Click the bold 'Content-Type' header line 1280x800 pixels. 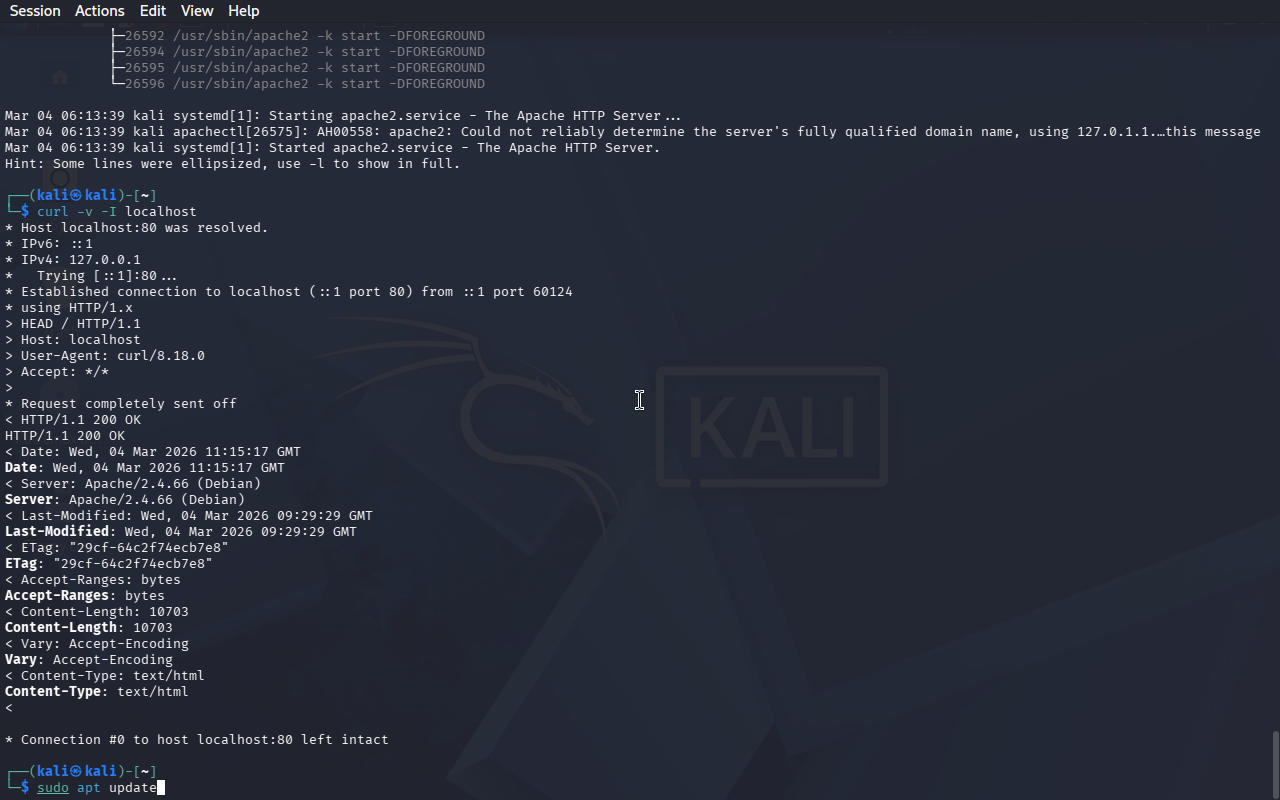(x=96, y=691)
